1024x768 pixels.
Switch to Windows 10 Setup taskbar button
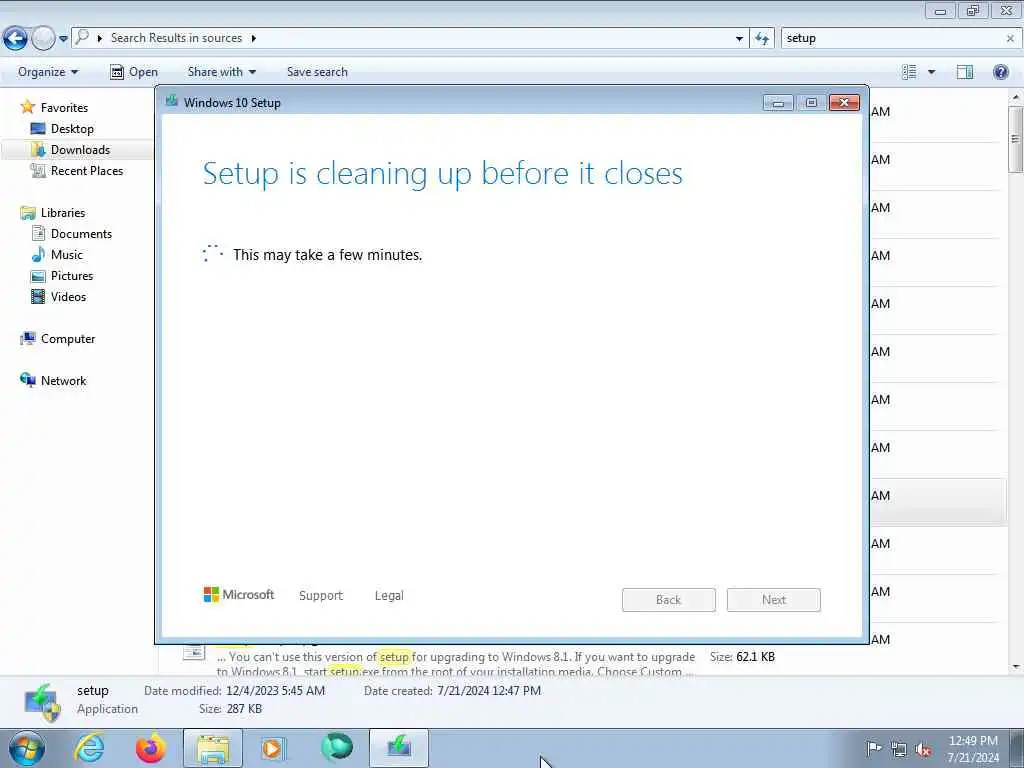(399, 748)
